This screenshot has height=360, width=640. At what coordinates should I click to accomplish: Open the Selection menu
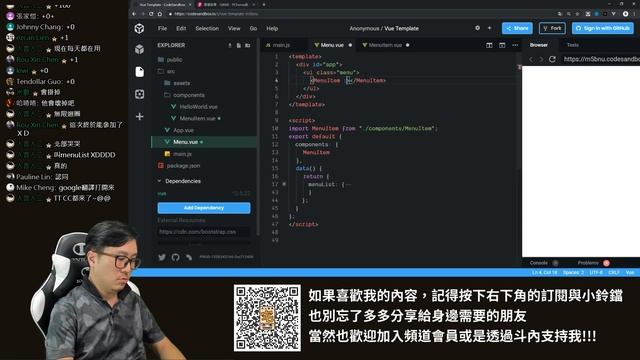207,29
